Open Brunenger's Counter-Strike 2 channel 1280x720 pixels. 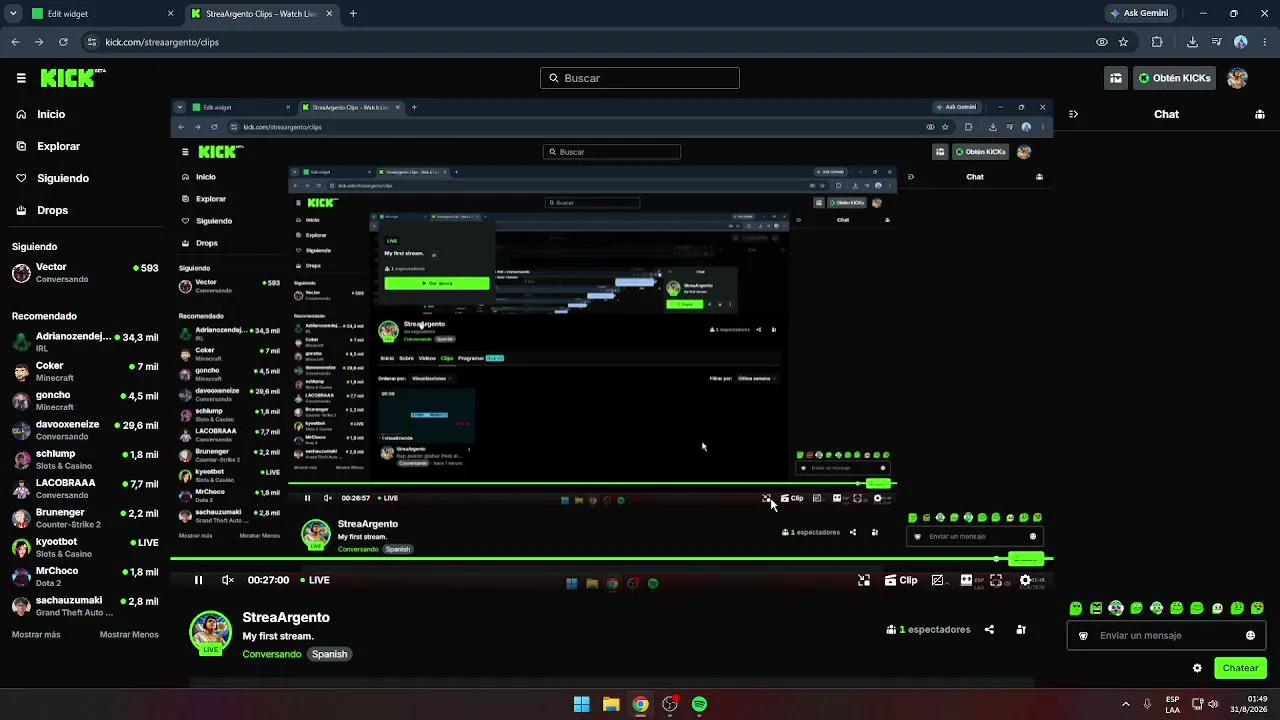pyautogui.click(x=85, y=518)
